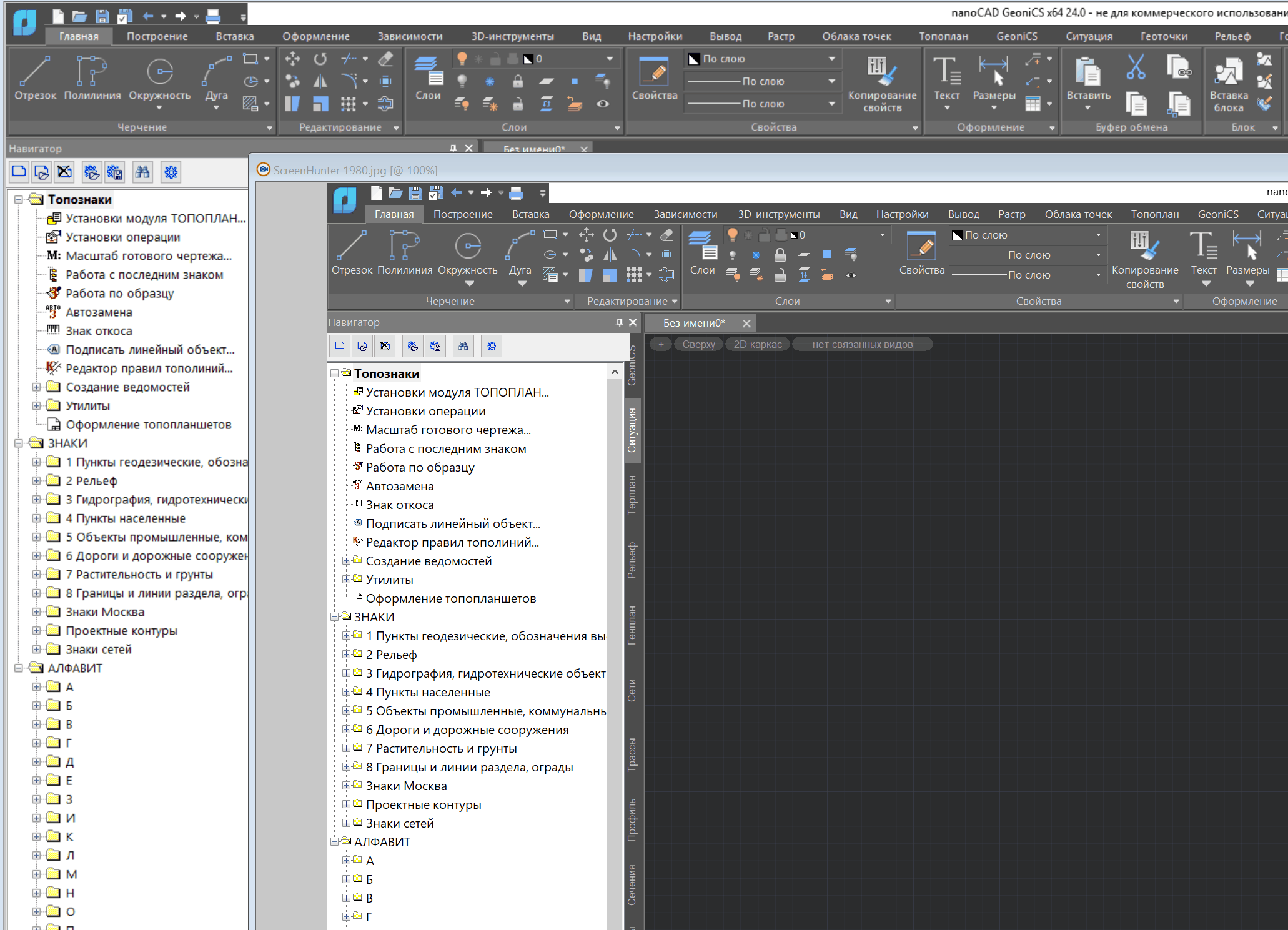
Task: Select the eraser tool in the topmost ribbon
Action: click(385, 59)
